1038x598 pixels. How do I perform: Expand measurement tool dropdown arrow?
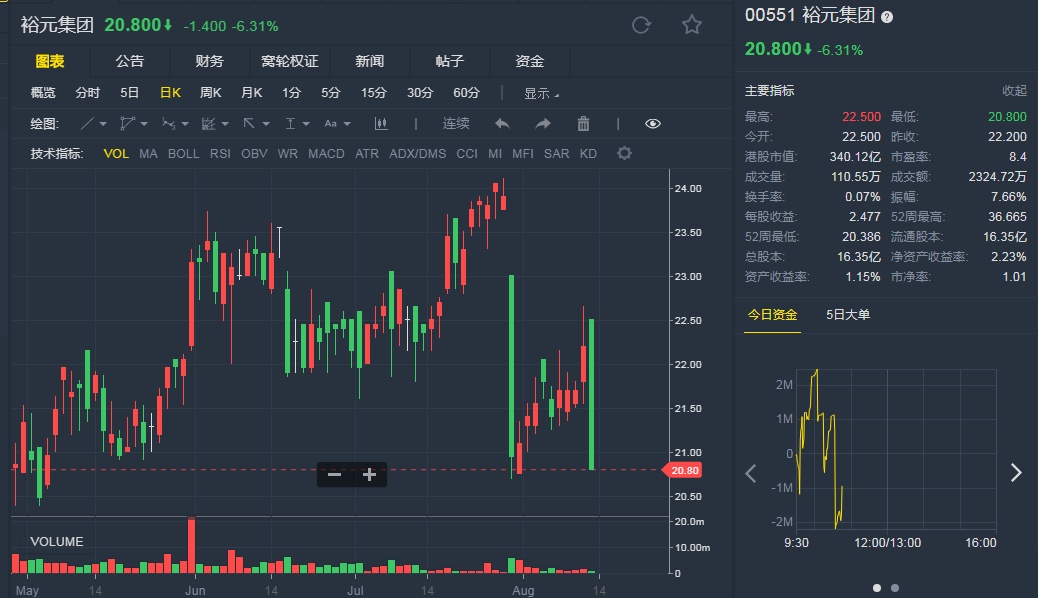[306, 124]
